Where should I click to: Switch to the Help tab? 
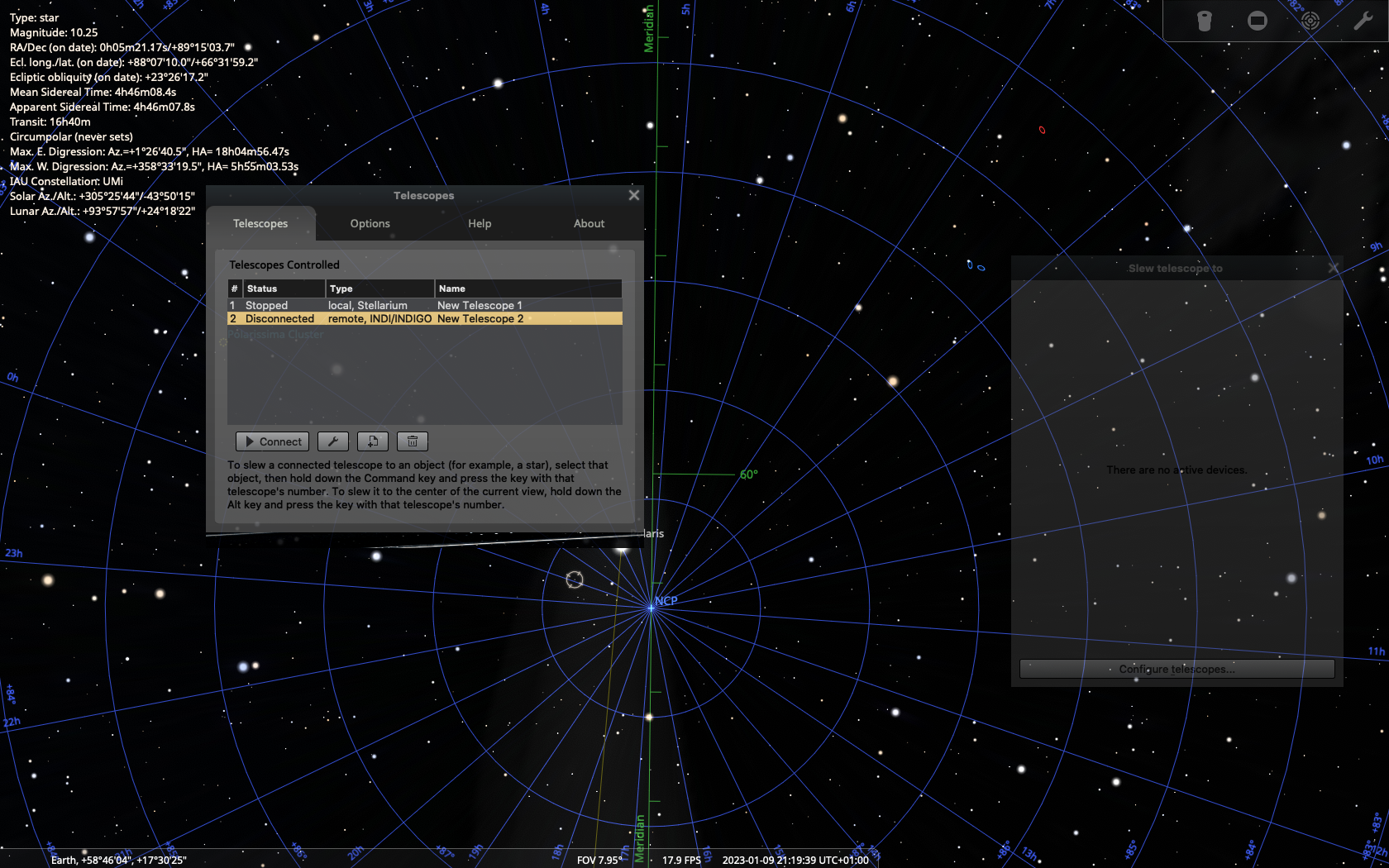[480, 223]
